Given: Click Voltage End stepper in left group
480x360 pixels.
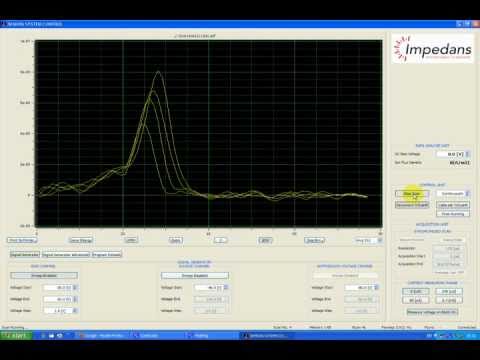Looking at the screenshot, I should pyautogui.click(x=75, y=299).
